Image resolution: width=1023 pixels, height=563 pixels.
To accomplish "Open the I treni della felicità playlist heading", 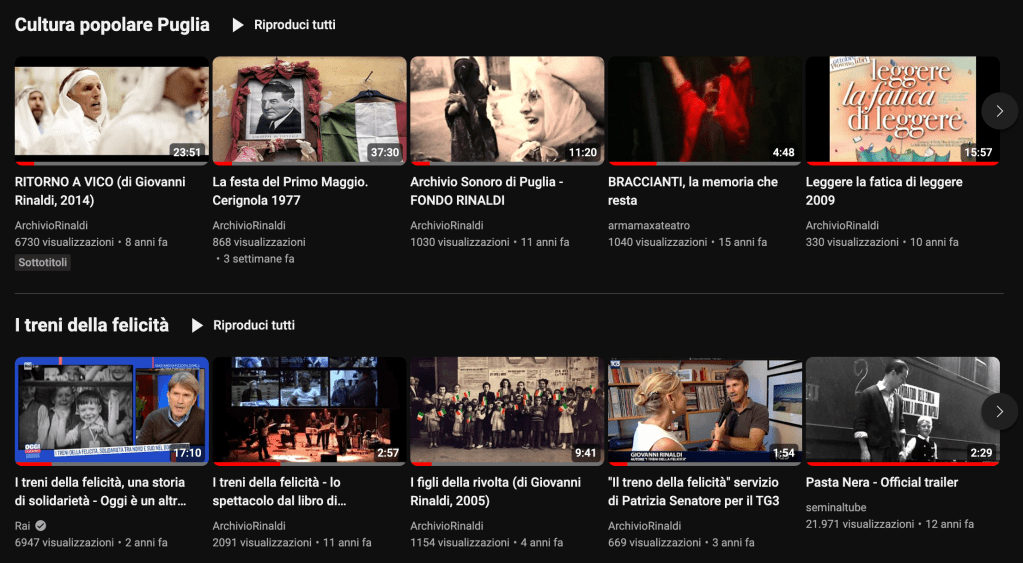I will click(92, 325).
